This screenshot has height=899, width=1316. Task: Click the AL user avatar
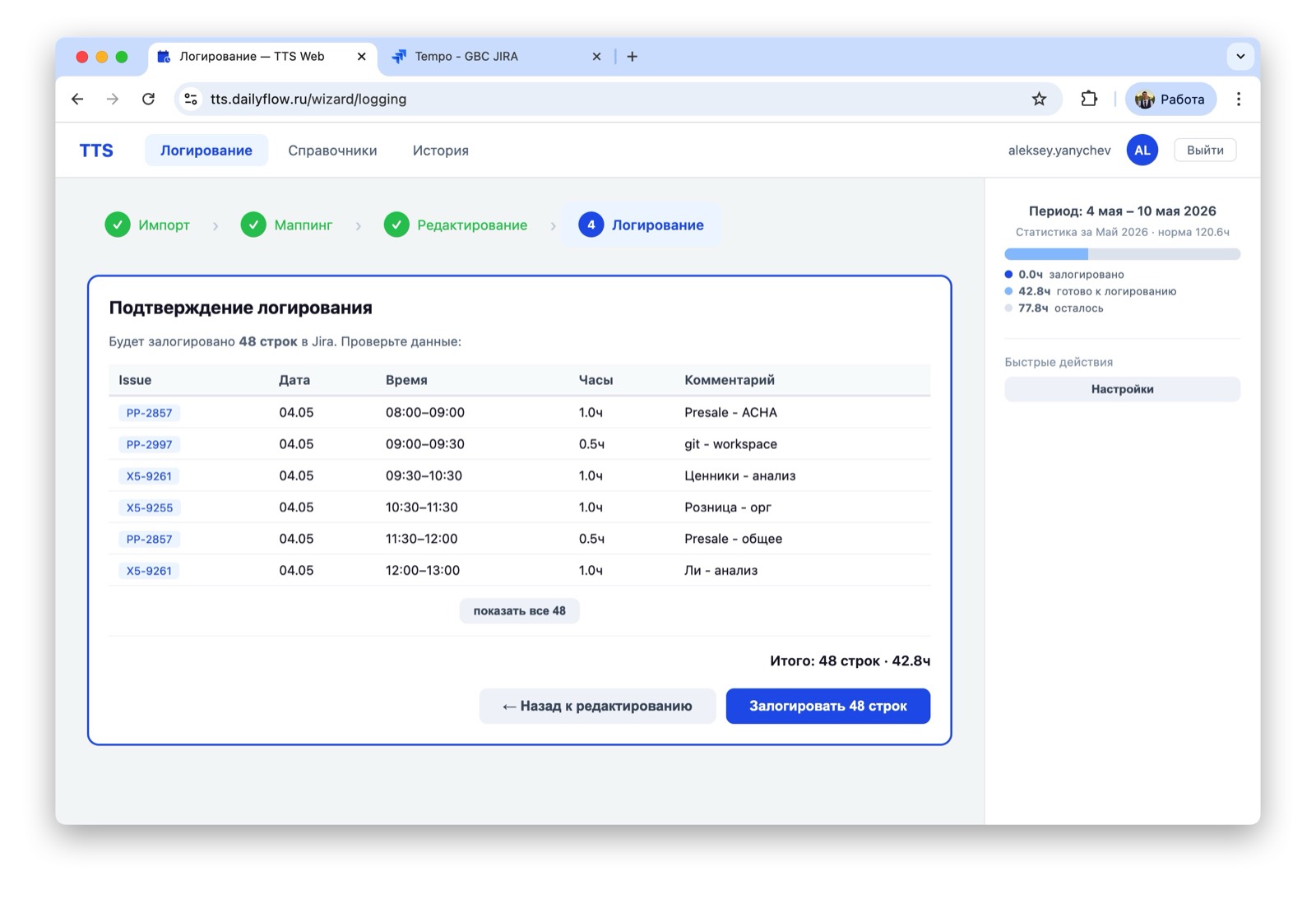(x=1142, y=150)
